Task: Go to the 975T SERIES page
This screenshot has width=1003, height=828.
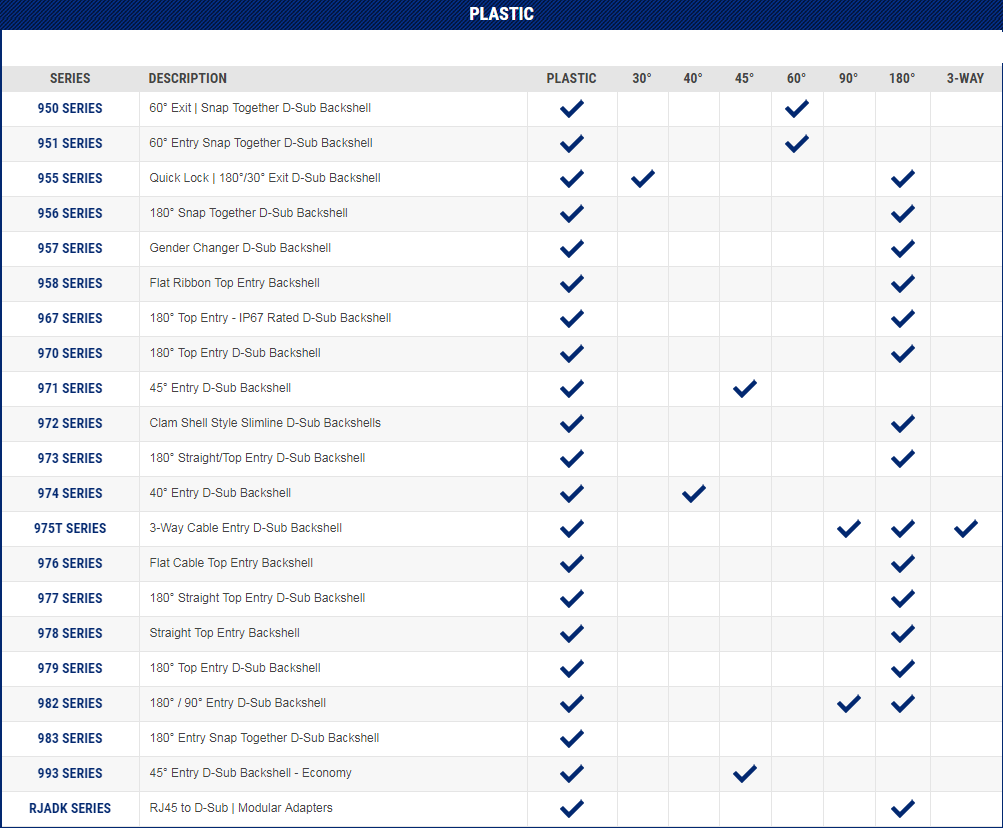Action: pos(70,528)
